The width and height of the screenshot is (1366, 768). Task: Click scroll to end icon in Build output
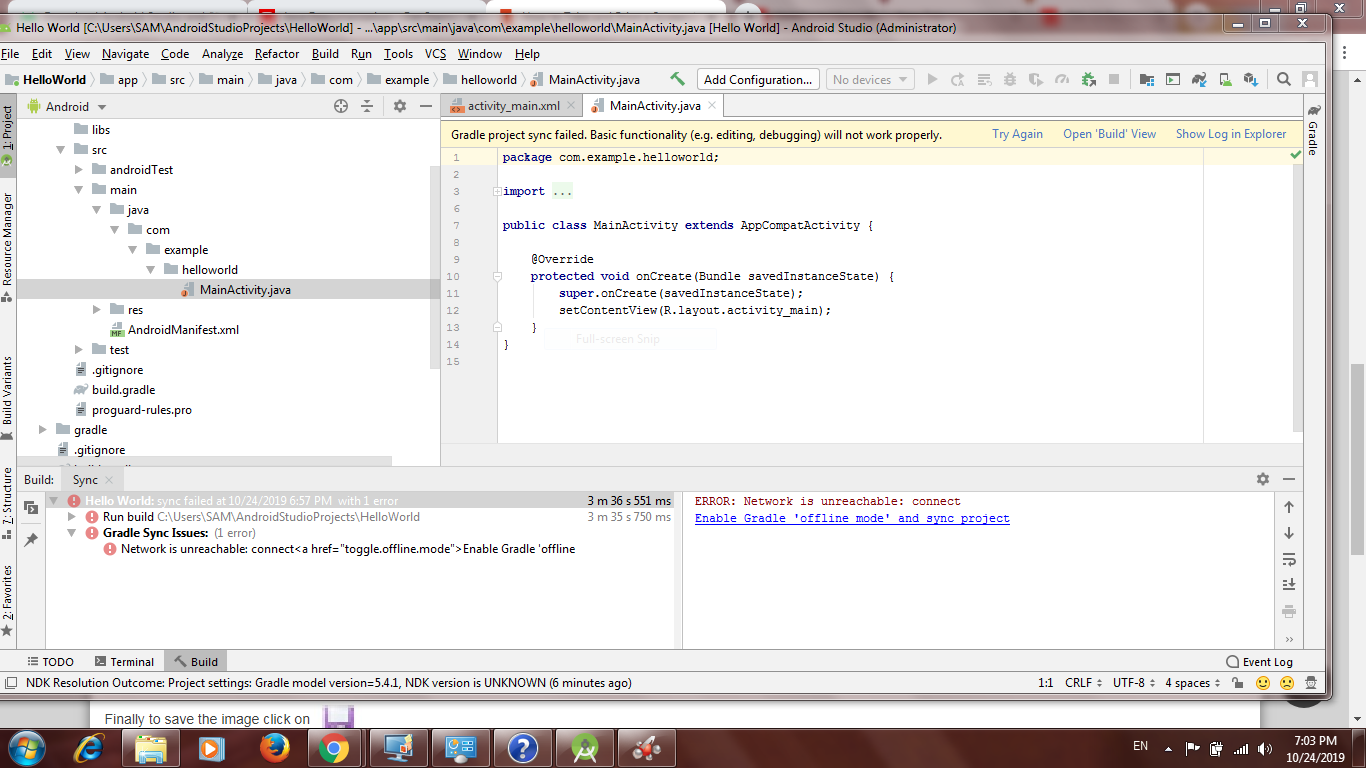click(x=1289, y=585)
